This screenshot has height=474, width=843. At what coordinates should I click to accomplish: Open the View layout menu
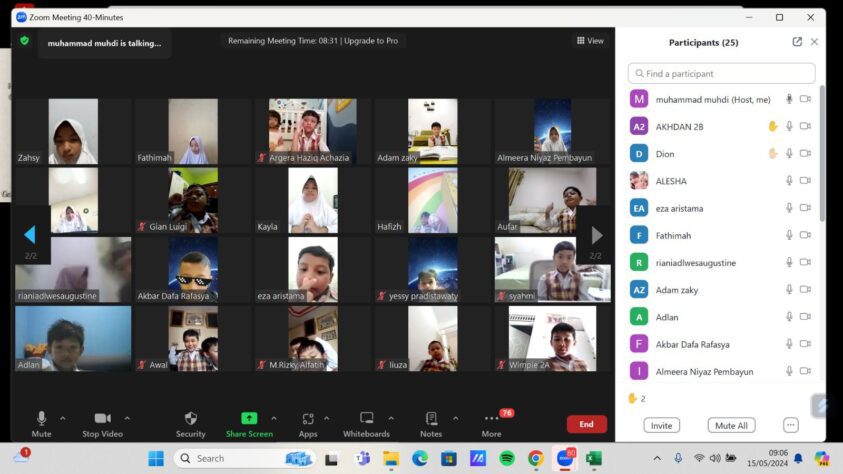point(590,41)
